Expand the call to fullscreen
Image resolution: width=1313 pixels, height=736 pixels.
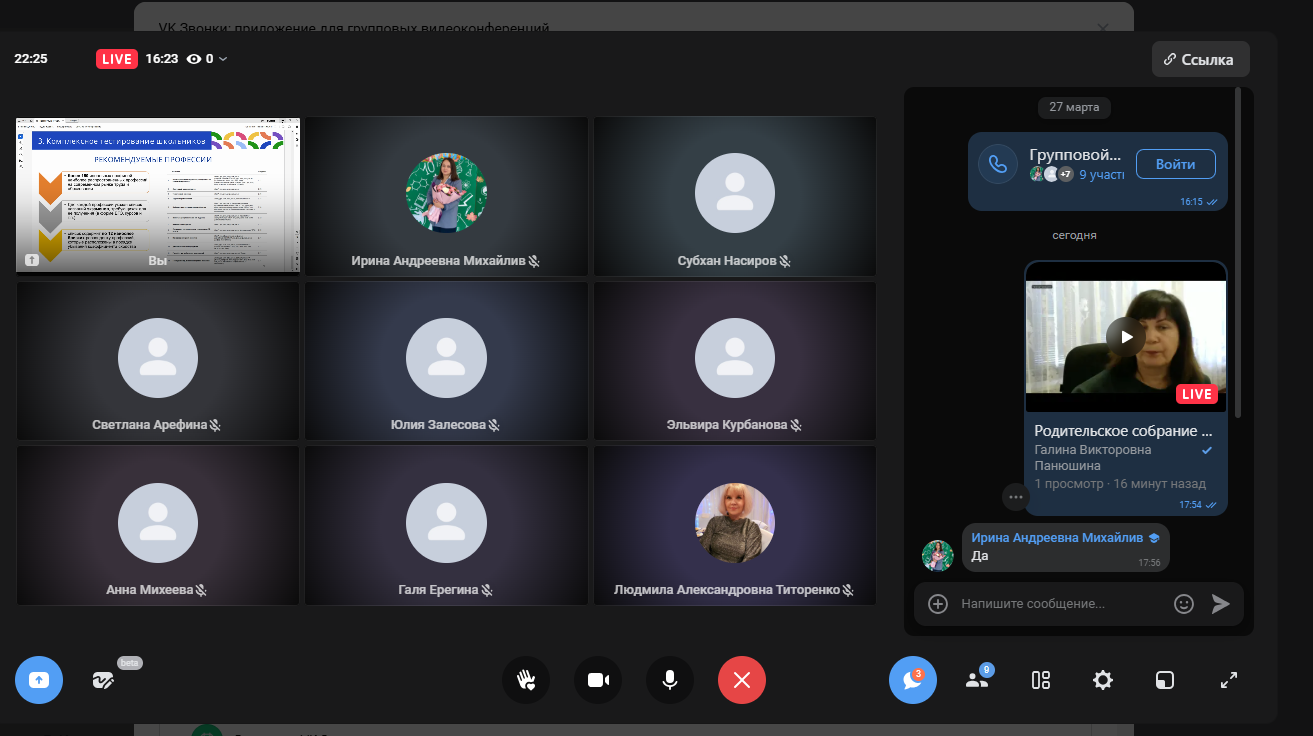click(x=1229, y=680)
